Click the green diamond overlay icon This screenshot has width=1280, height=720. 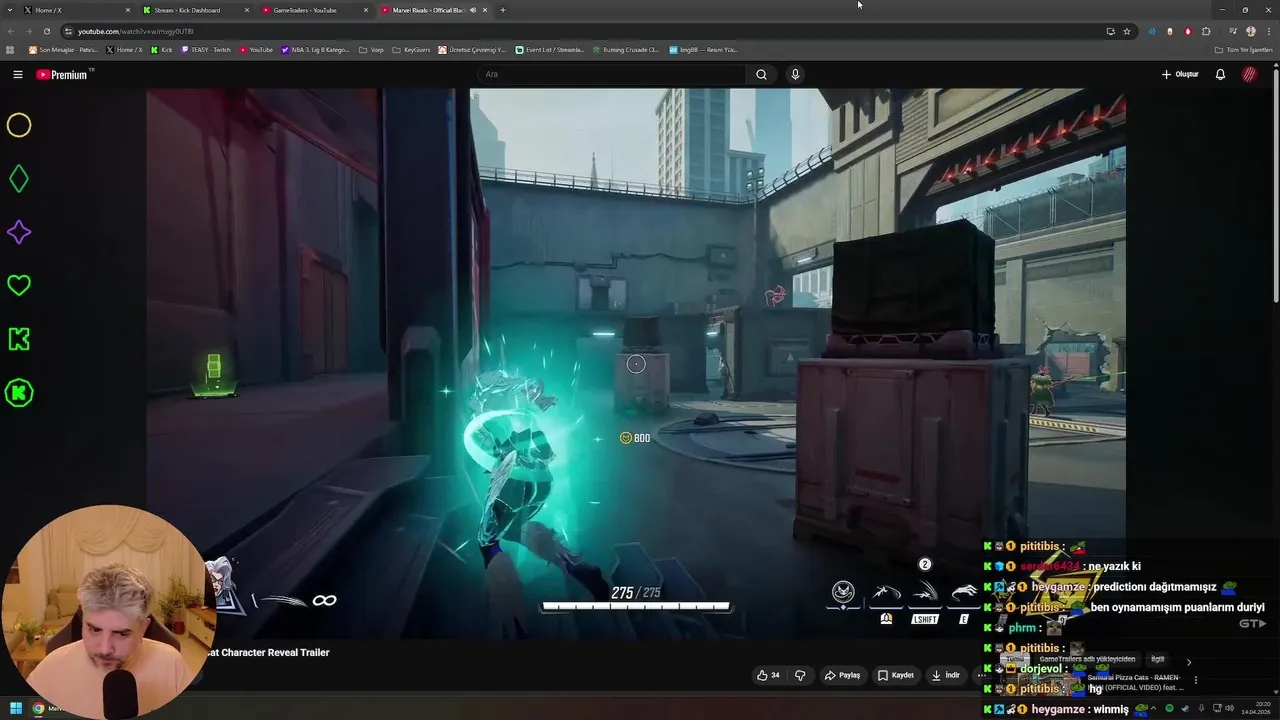point(19,179)
